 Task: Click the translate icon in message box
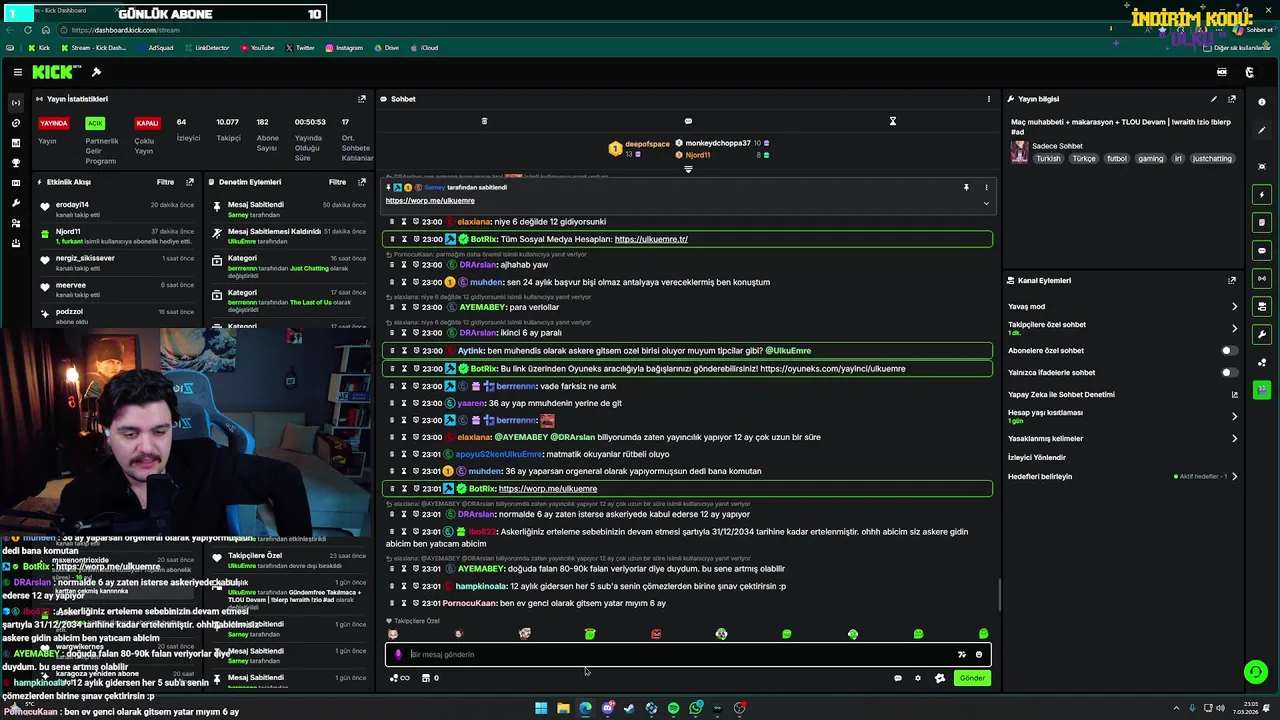[x=962, y=655]
